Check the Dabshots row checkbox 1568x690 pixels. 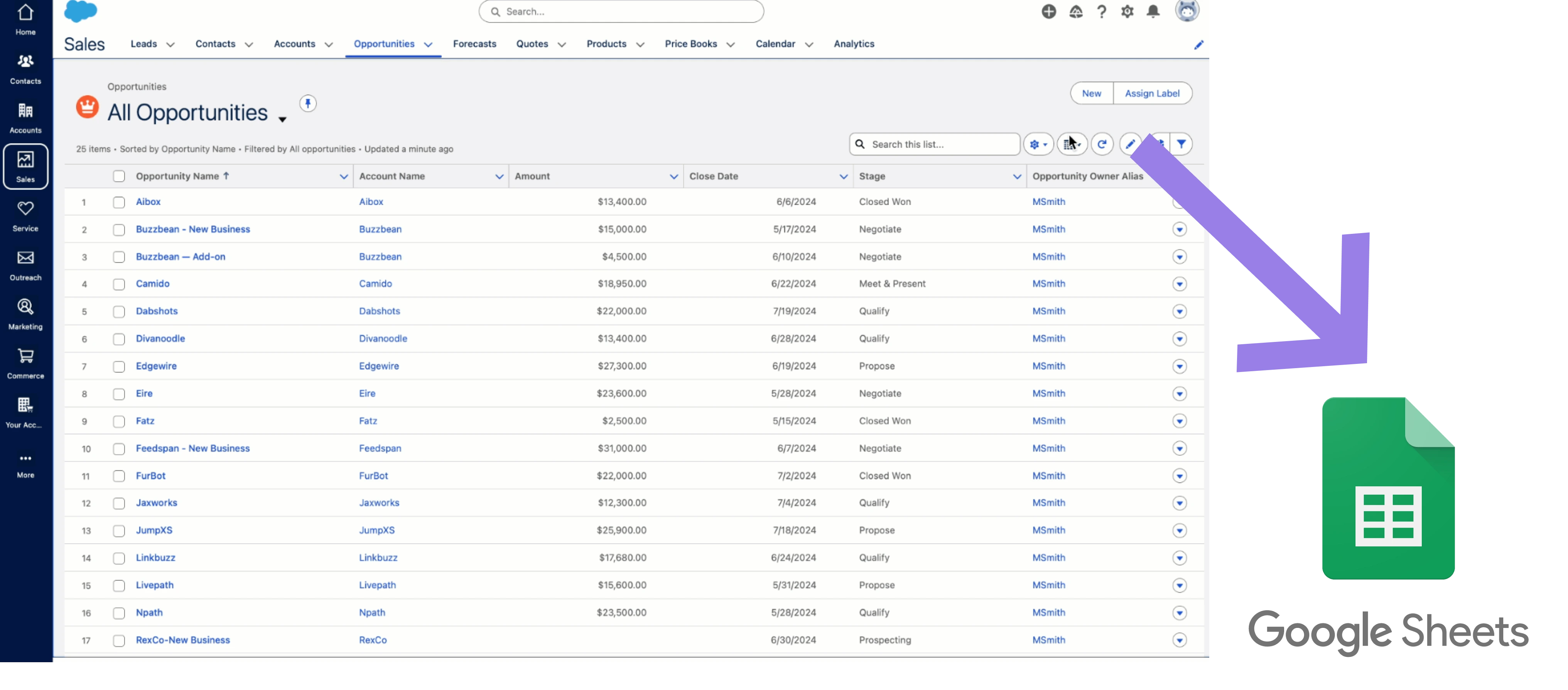[x=119, y=312]
